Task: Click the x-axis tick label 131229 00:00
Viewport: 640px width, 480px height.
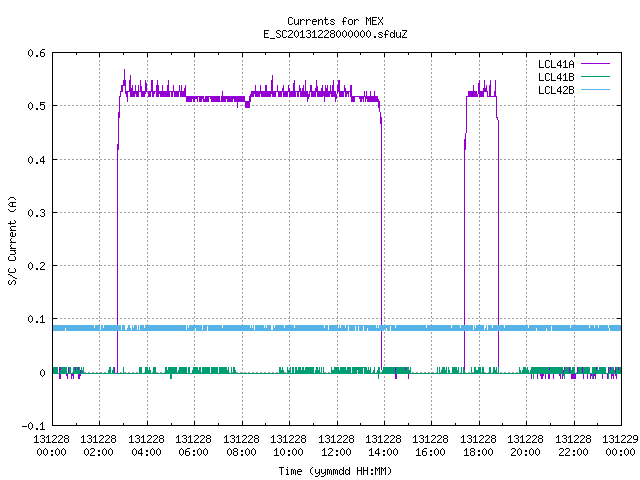Action: click(x=620, y=446)
